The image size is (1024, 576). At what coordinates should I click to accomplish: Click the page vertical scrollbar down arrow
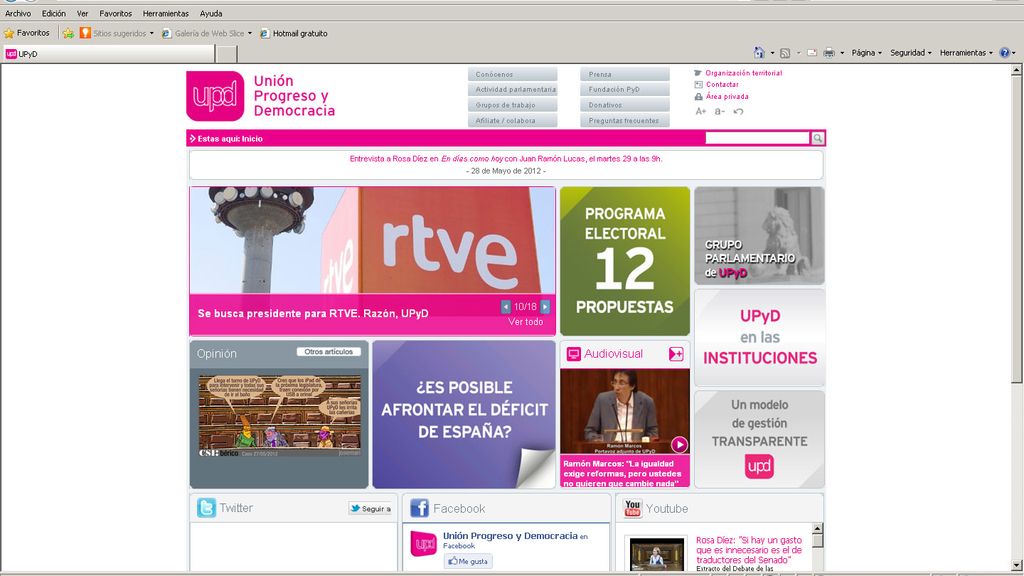1017,566
